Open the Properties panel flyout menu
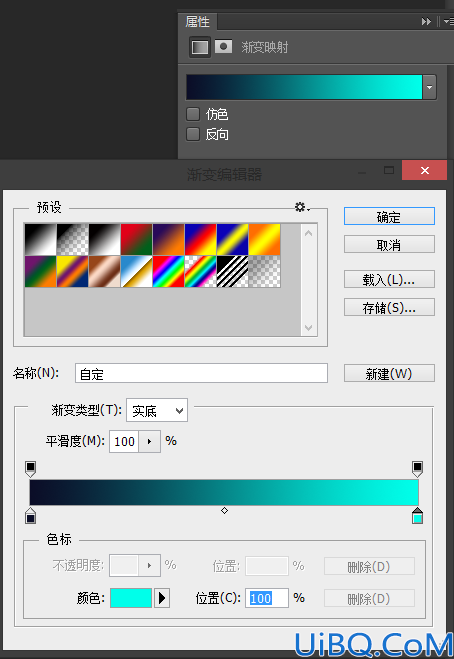Viewport: 454px width, 659px height. pyautogui.click(x=449, y=21)
